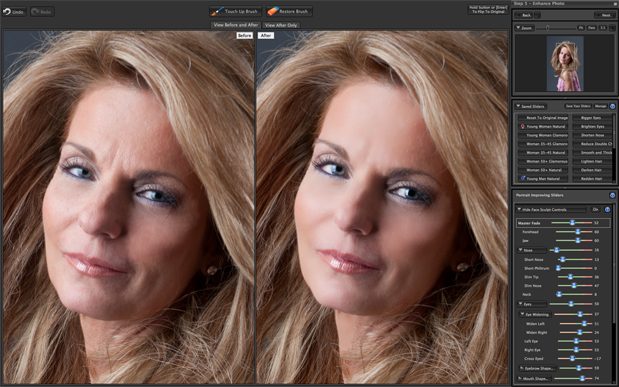Hold button to flip to original
619x387 pixels.
coord(488,9)
